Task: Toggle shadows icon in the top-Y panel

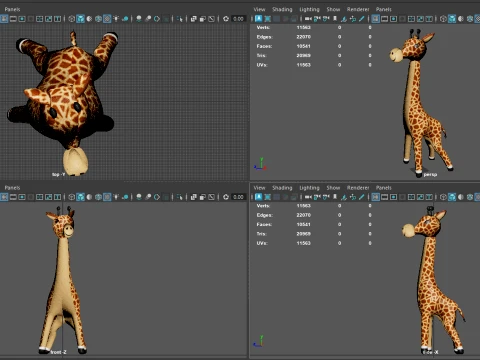Action: point(125,19)
